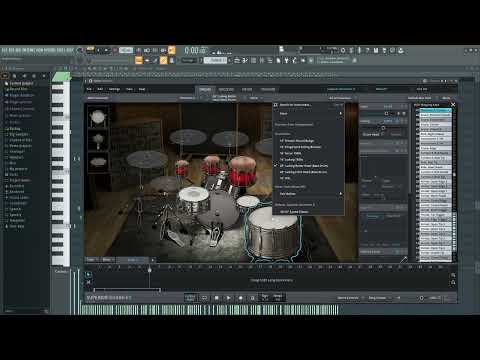Click the upper zoom icon at the right of the song track
The height and width of the screenshot is (360, 480).
click(x=453, y=275)
